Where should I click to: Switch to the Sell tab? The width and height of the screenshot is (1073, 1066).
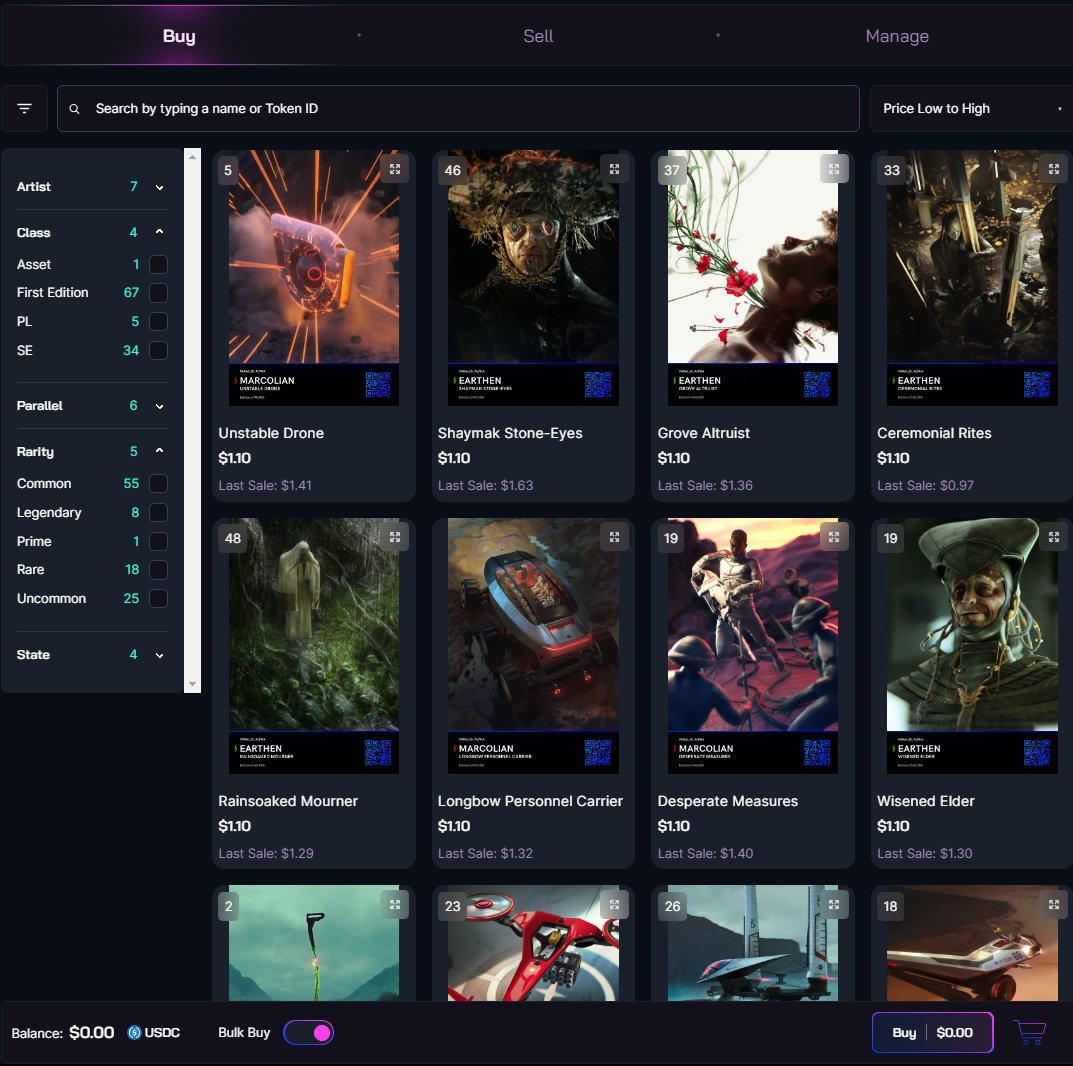[538, 36]
